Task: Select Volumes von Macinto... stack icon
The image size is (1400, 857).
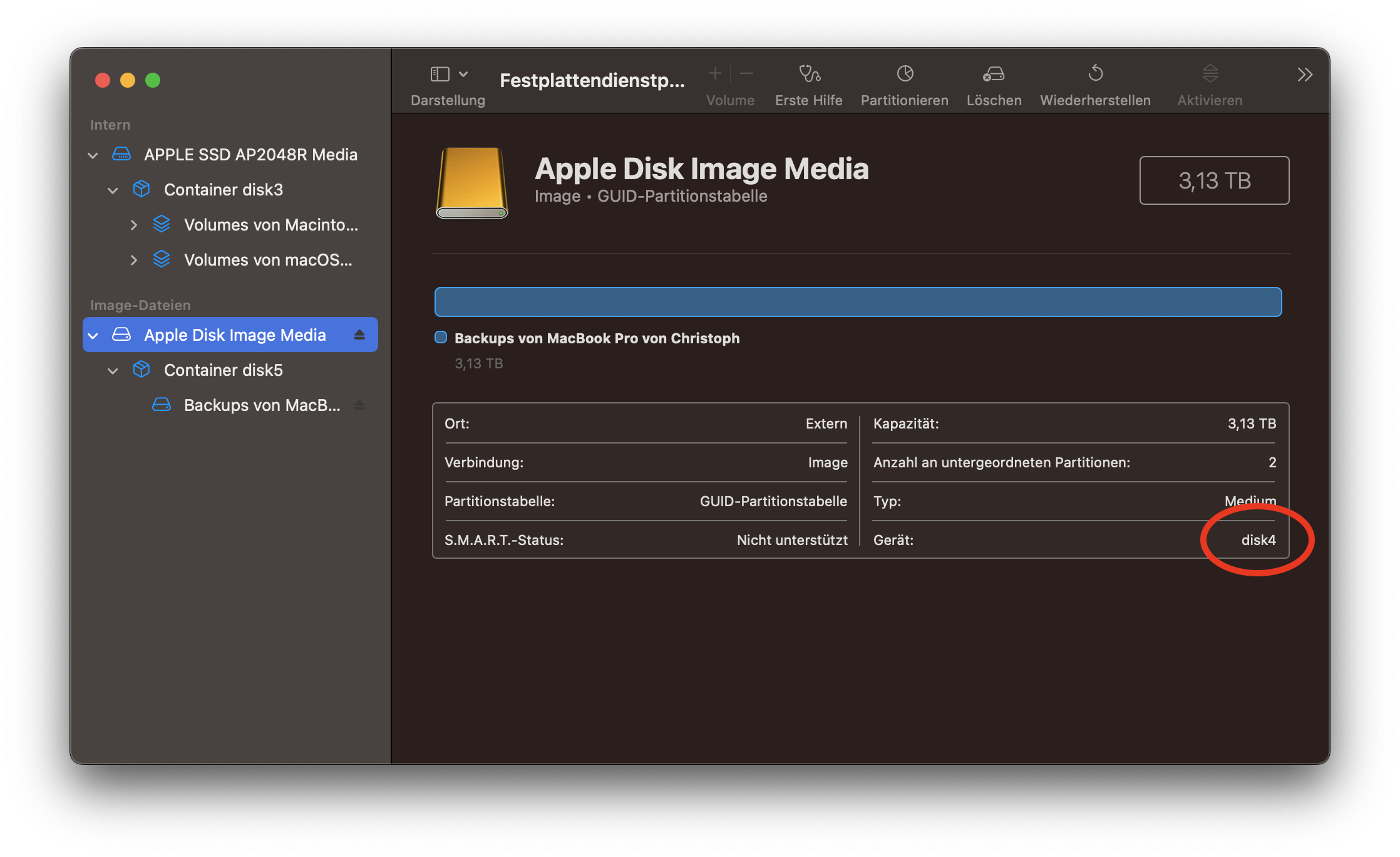Action: 162,224
